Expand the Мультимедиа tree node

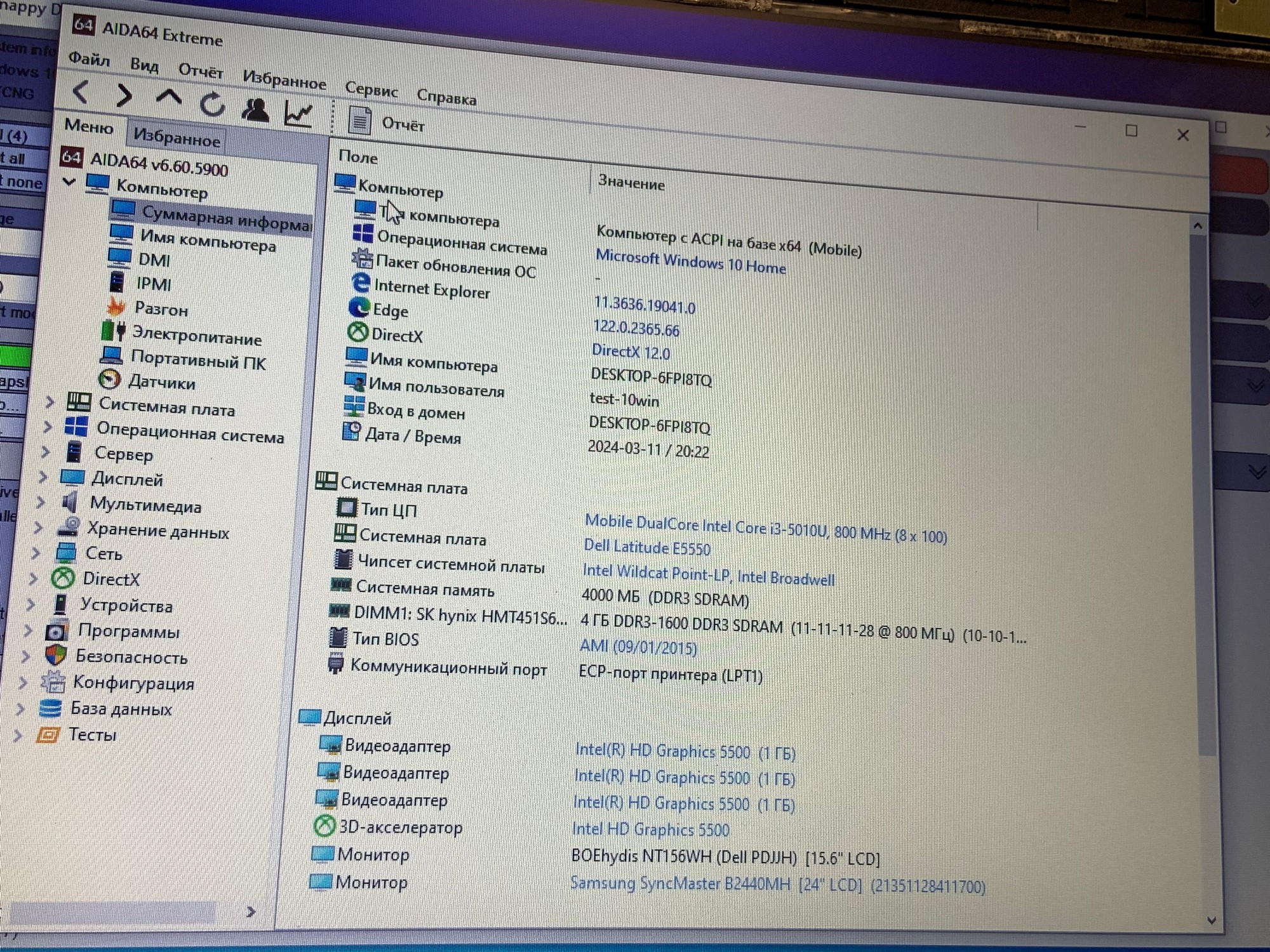(41, 502)
